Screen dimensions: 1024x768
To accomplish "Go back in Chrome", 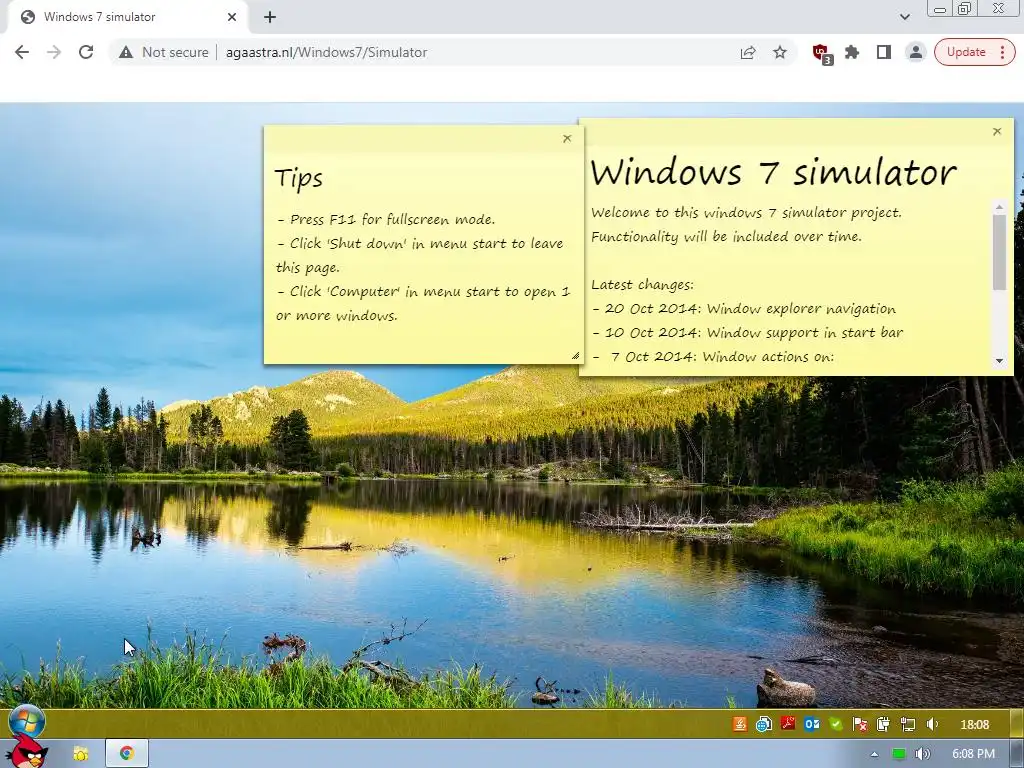I will tap(22, 52).
